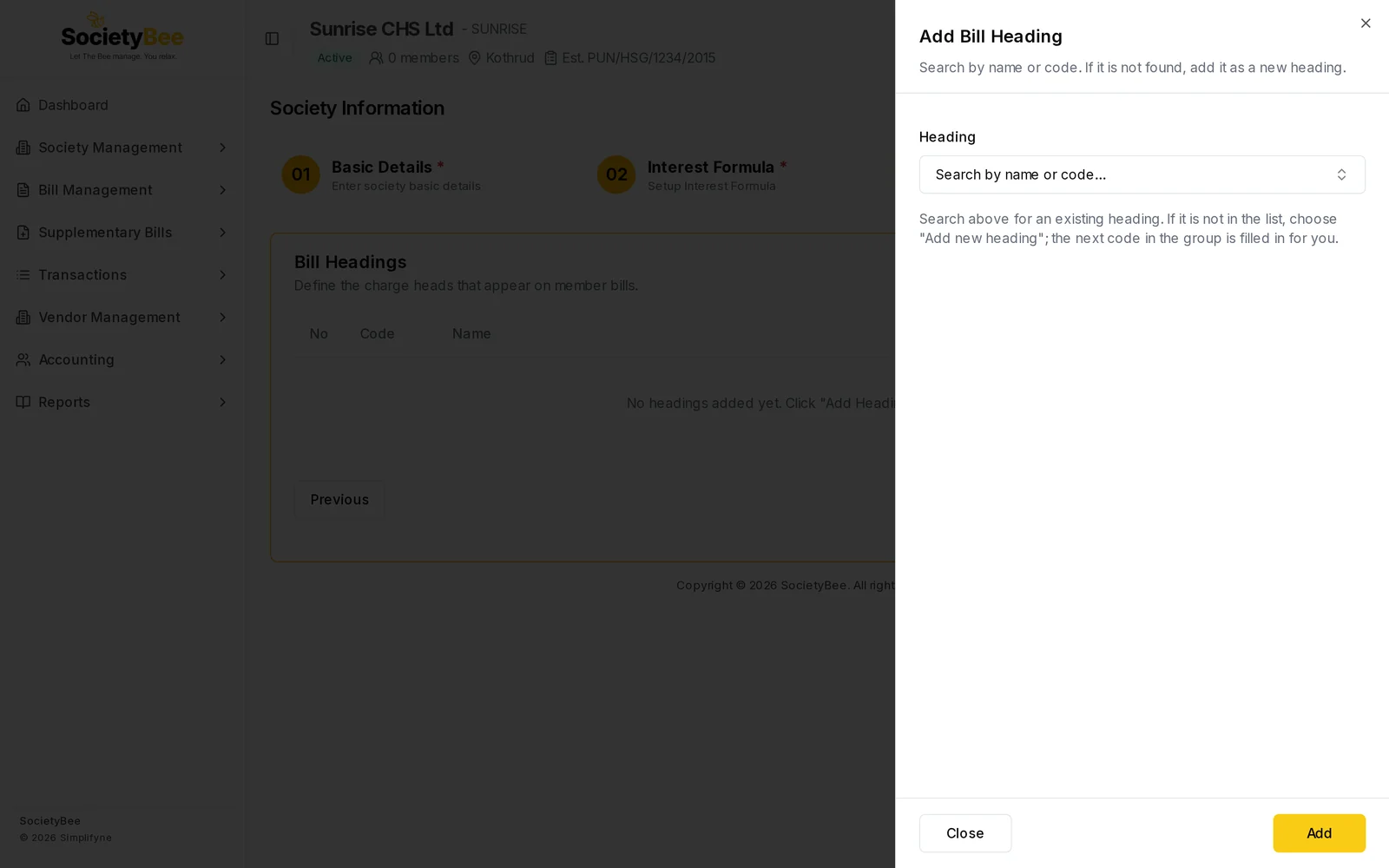Click the registration clipboard icon
This screenshot has width=1389, height=868.
(550, 58)
